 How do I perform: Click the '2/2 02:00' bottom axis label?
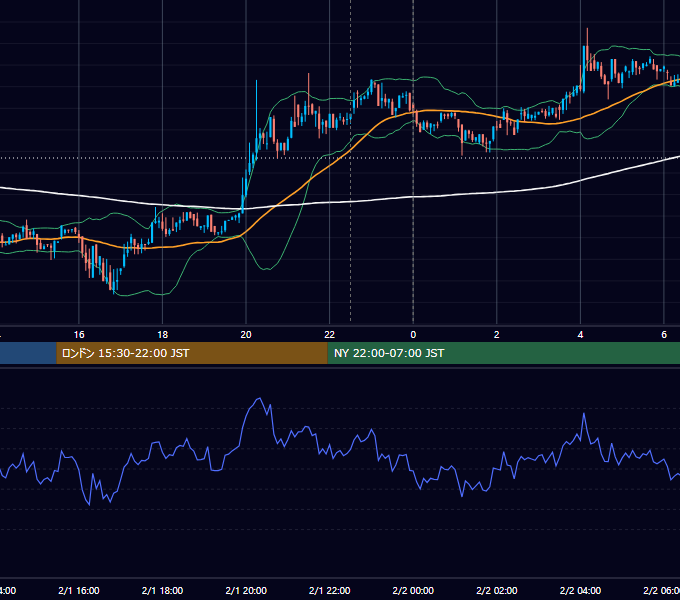pyautogui.click(x=497, y=590)
